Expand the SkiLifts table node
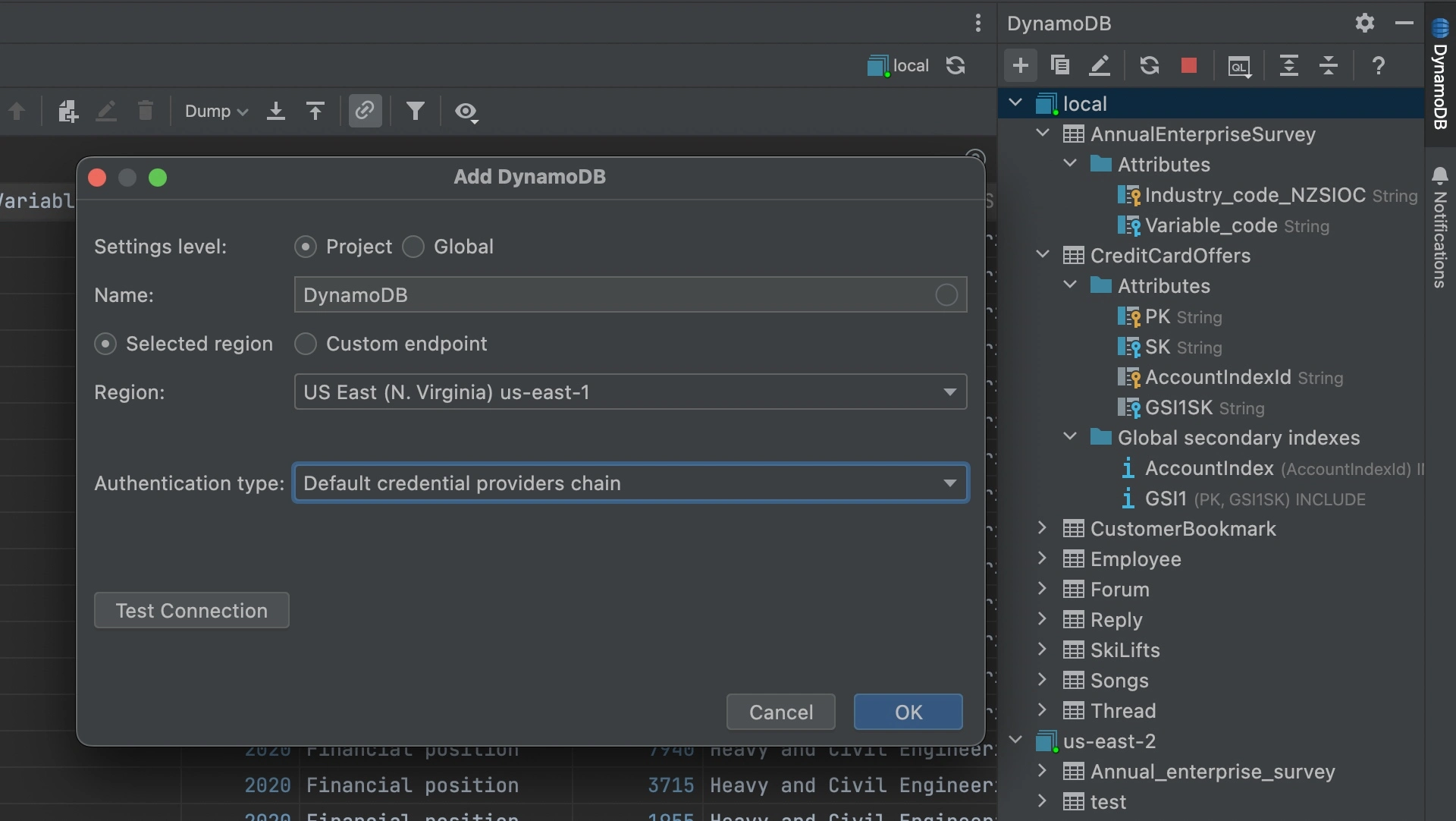Screen dimensions: 1456x821 tap(1043, 650)
